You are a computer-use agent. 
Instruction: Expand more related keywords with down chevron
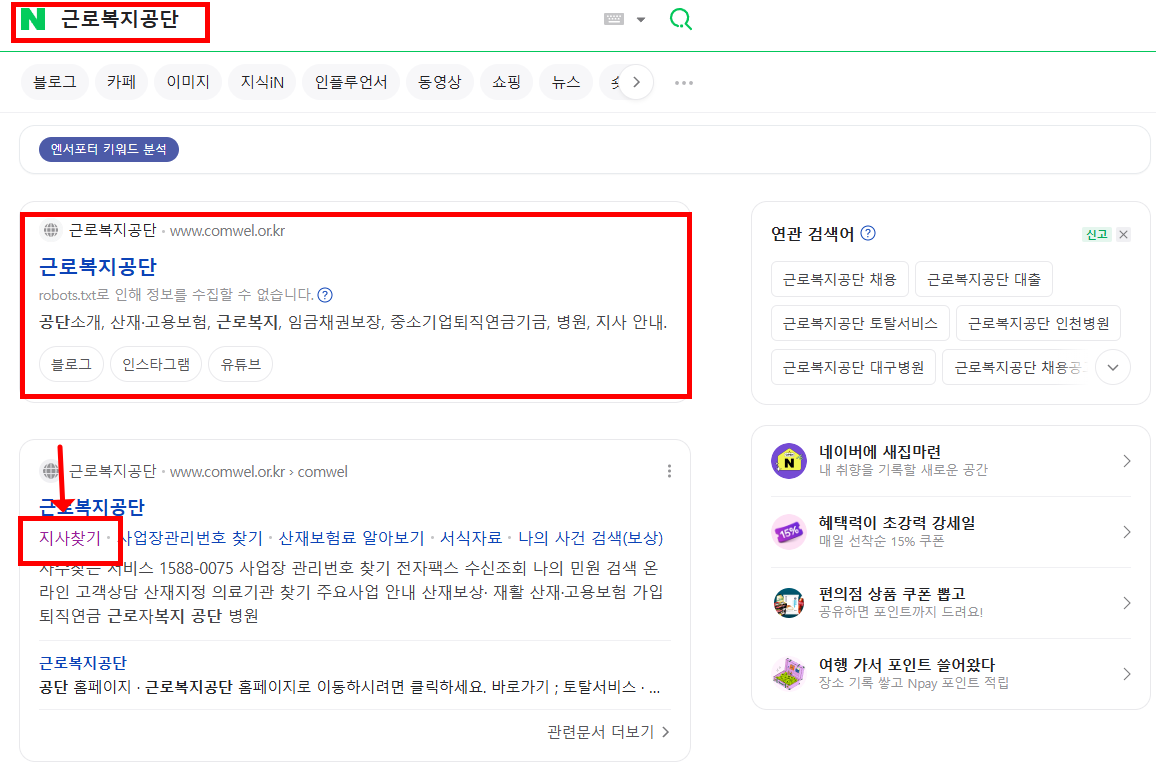pos(1113,367)
